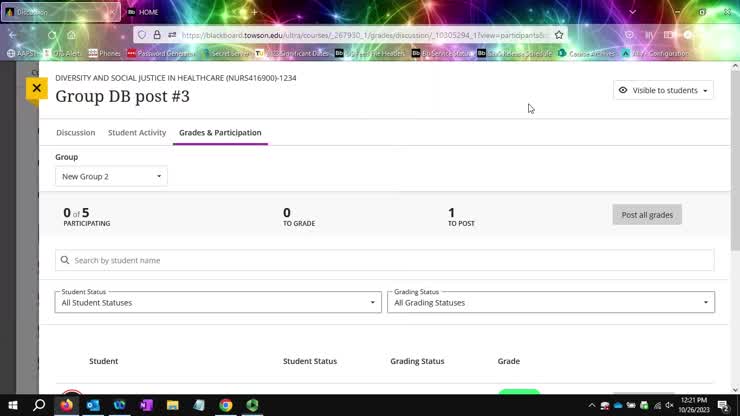This screenshot has width=740, height=416.
Task: Bookmark this page using the star icon
Action: click(559, 34)
